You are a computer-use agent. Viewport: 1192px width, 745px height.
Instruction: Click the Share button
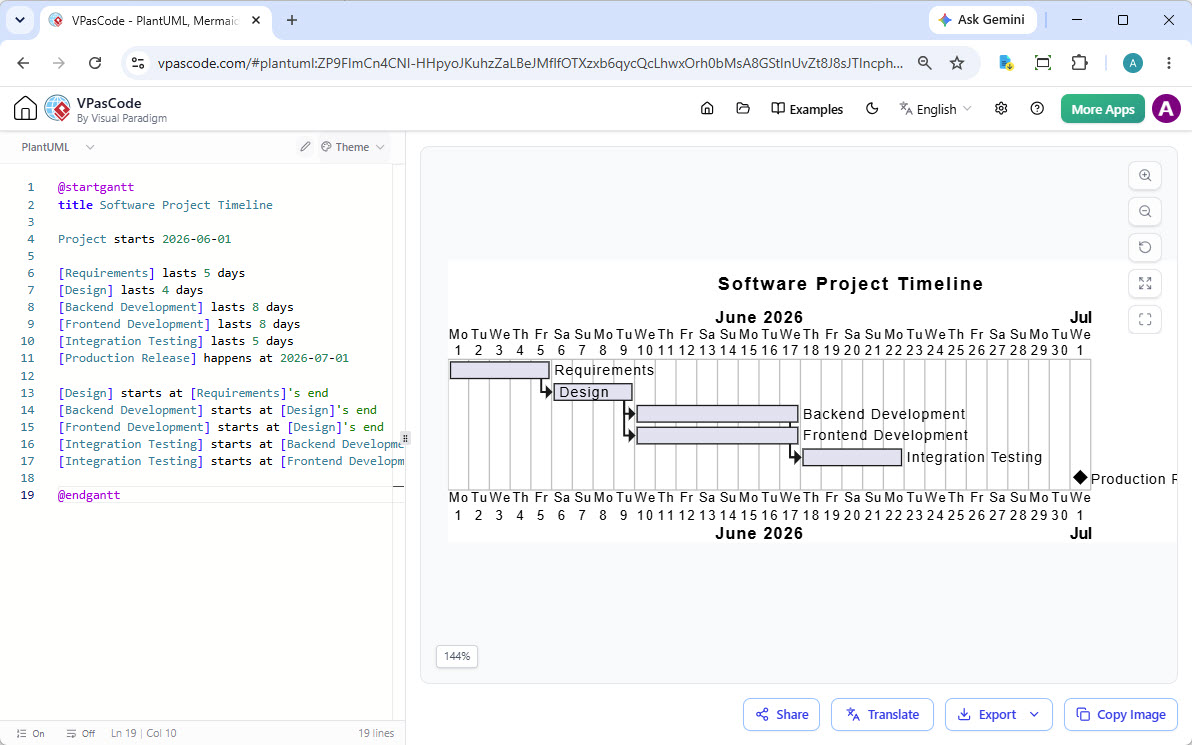pyautogui.click(x=781, y=715)
